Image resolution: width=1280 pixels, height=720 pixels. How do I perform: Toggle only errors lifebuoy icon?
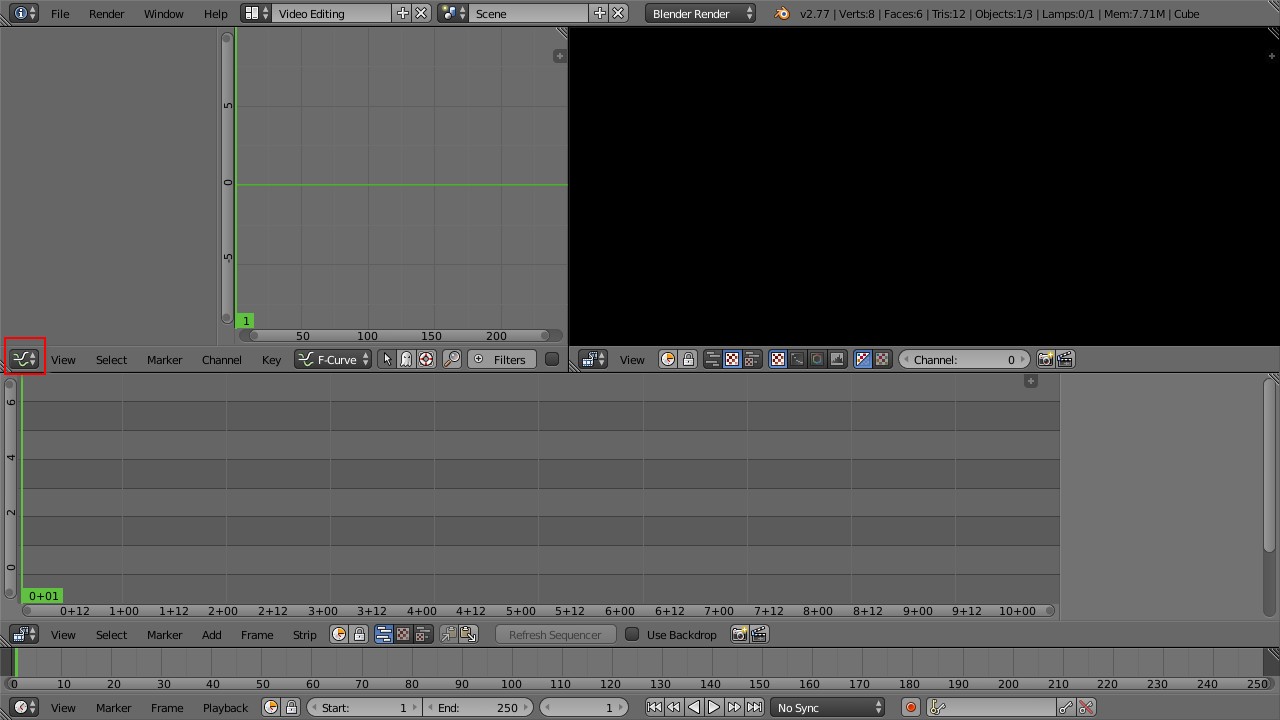pos(426,360)
